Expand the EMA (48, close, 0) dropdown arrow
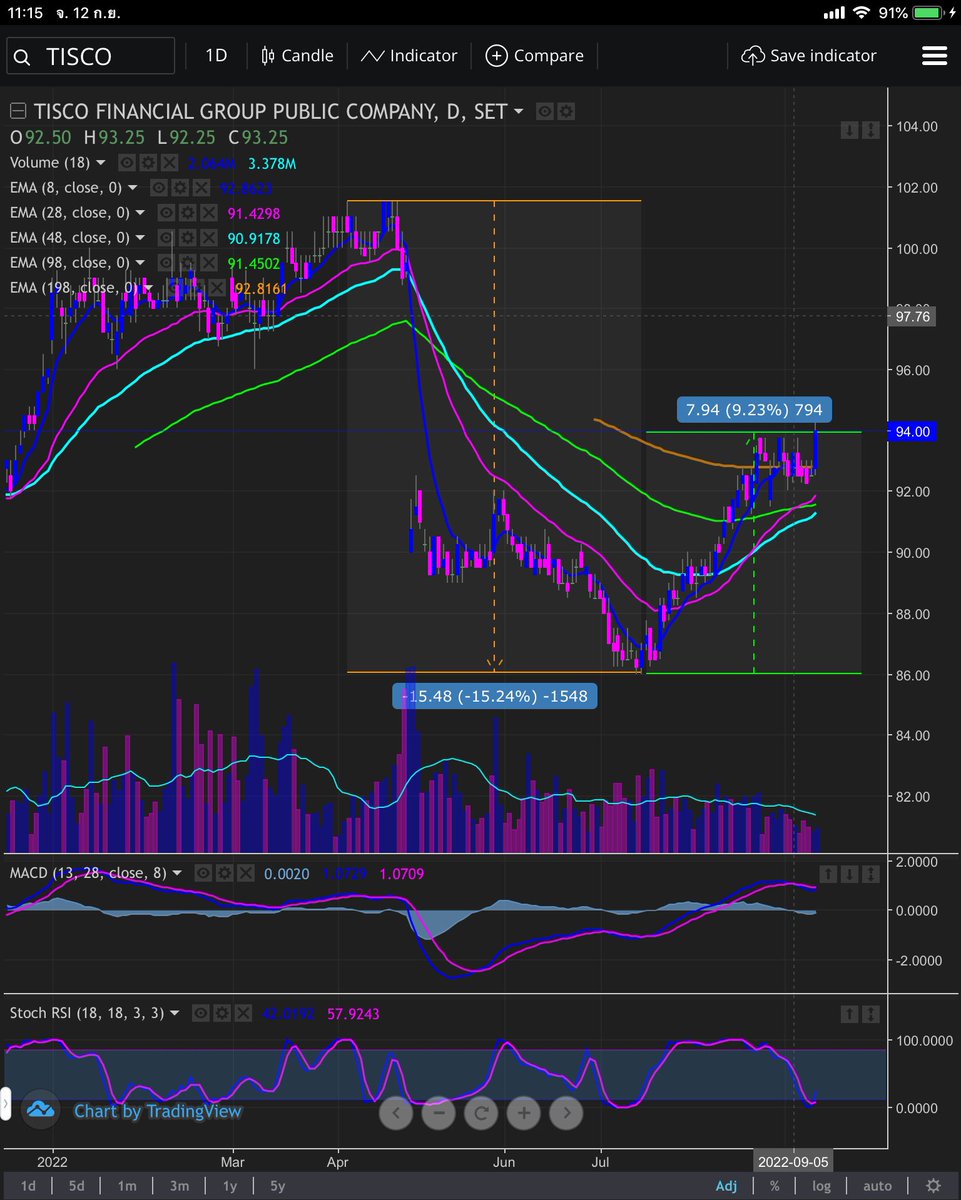The image size is (961, 1200). tap(141, 237)
